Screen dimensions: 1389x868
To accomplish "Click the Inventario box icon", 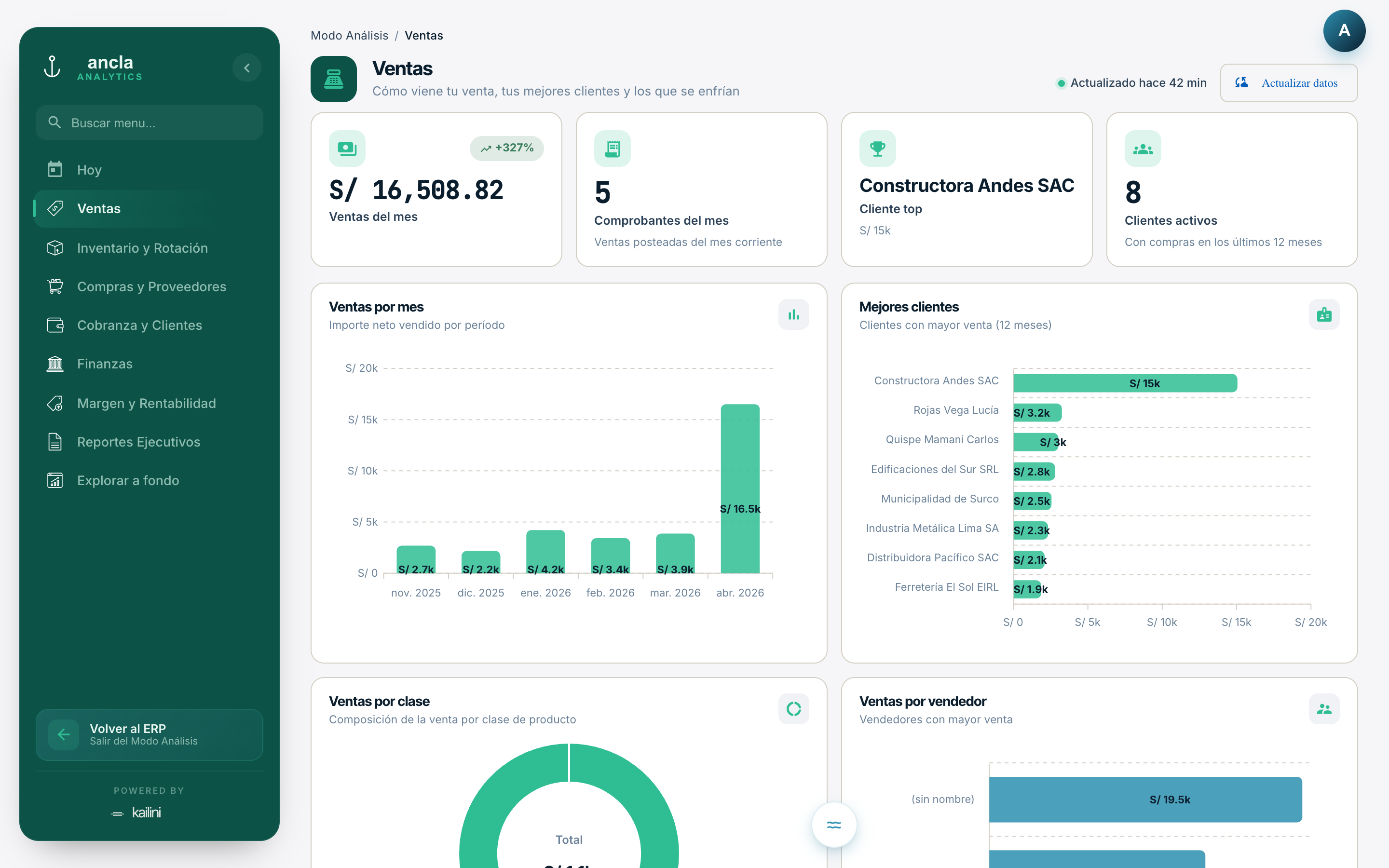I will [55, 247].
